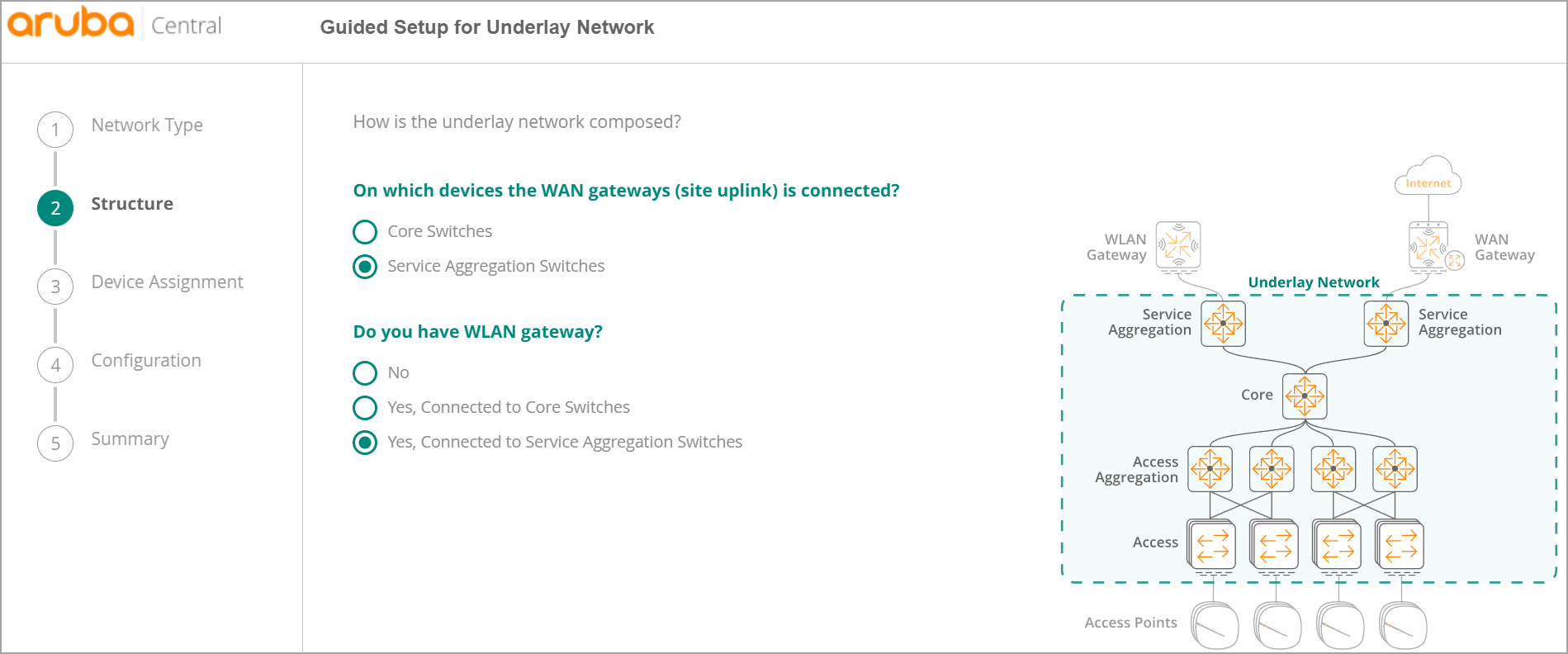The width and height of the screenshot is (1568, 654).
Task: Click the WLAN Gateway device icon
Action: click(1178, 246)
